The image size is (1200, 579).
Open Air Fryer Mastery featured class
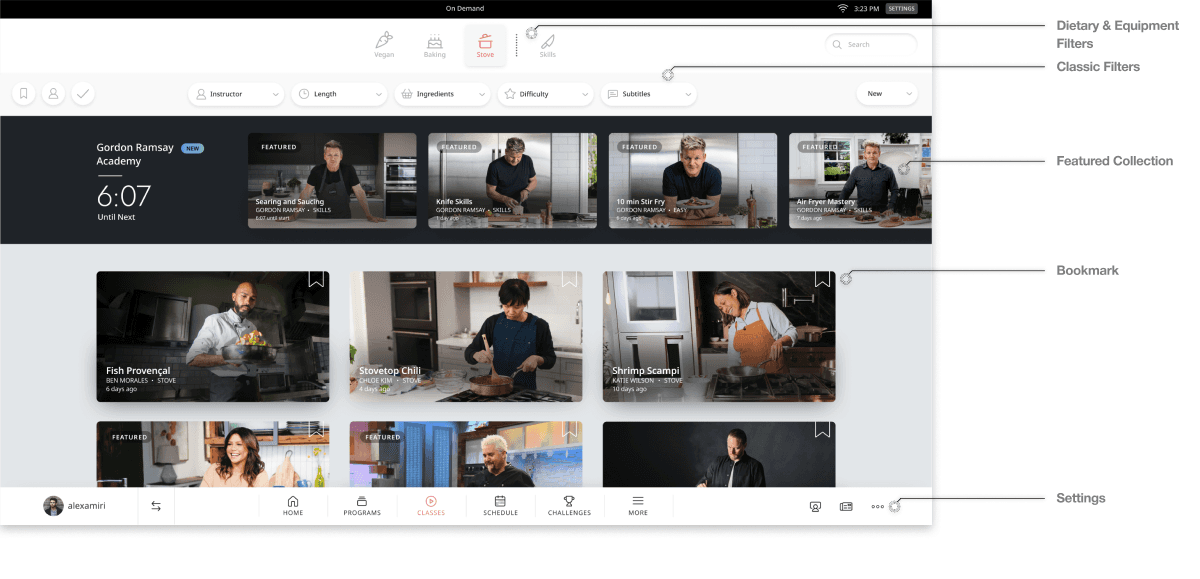[x=860, y=181]
